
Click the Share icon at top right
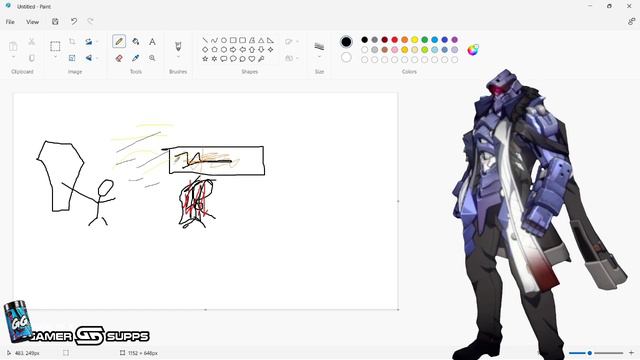(x=631, y=22)
